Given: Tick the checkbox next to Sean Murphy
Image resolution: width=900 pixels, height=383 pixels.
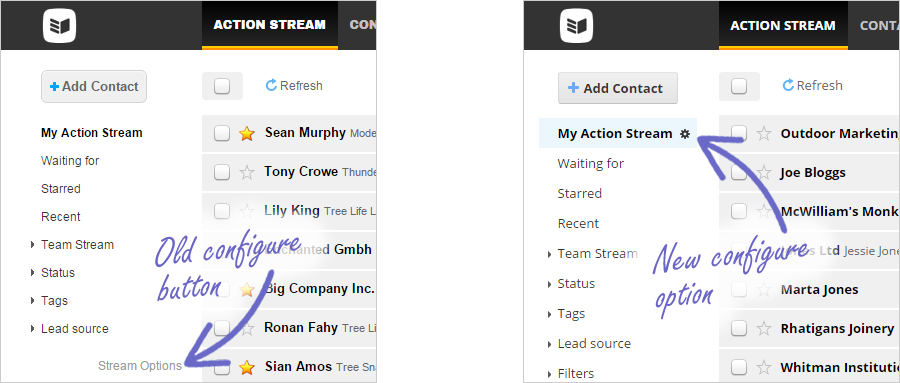Looking at the screenshot, I should (222, 133).
